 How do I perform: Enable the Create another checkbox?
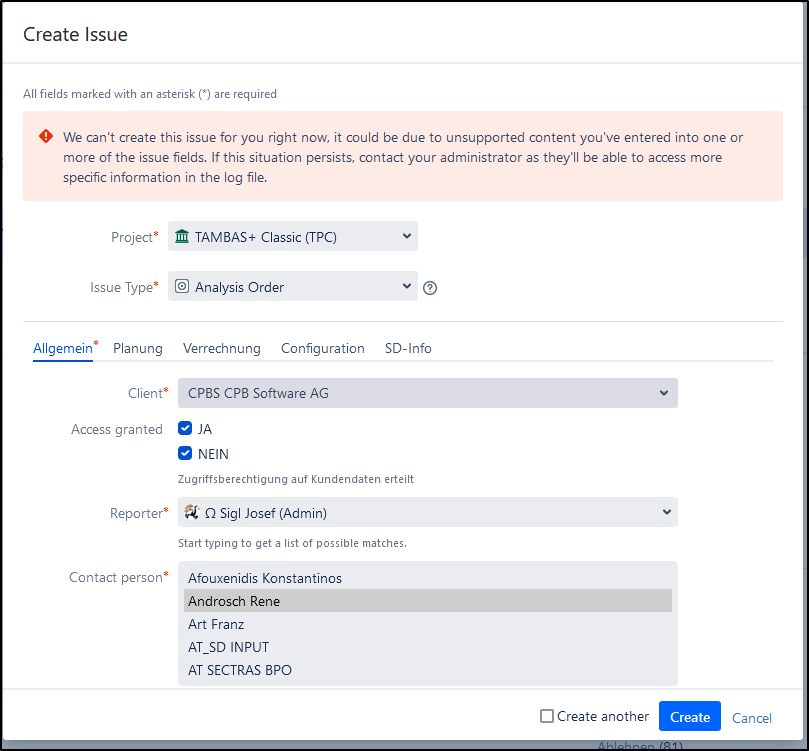(x=547, y=716)
